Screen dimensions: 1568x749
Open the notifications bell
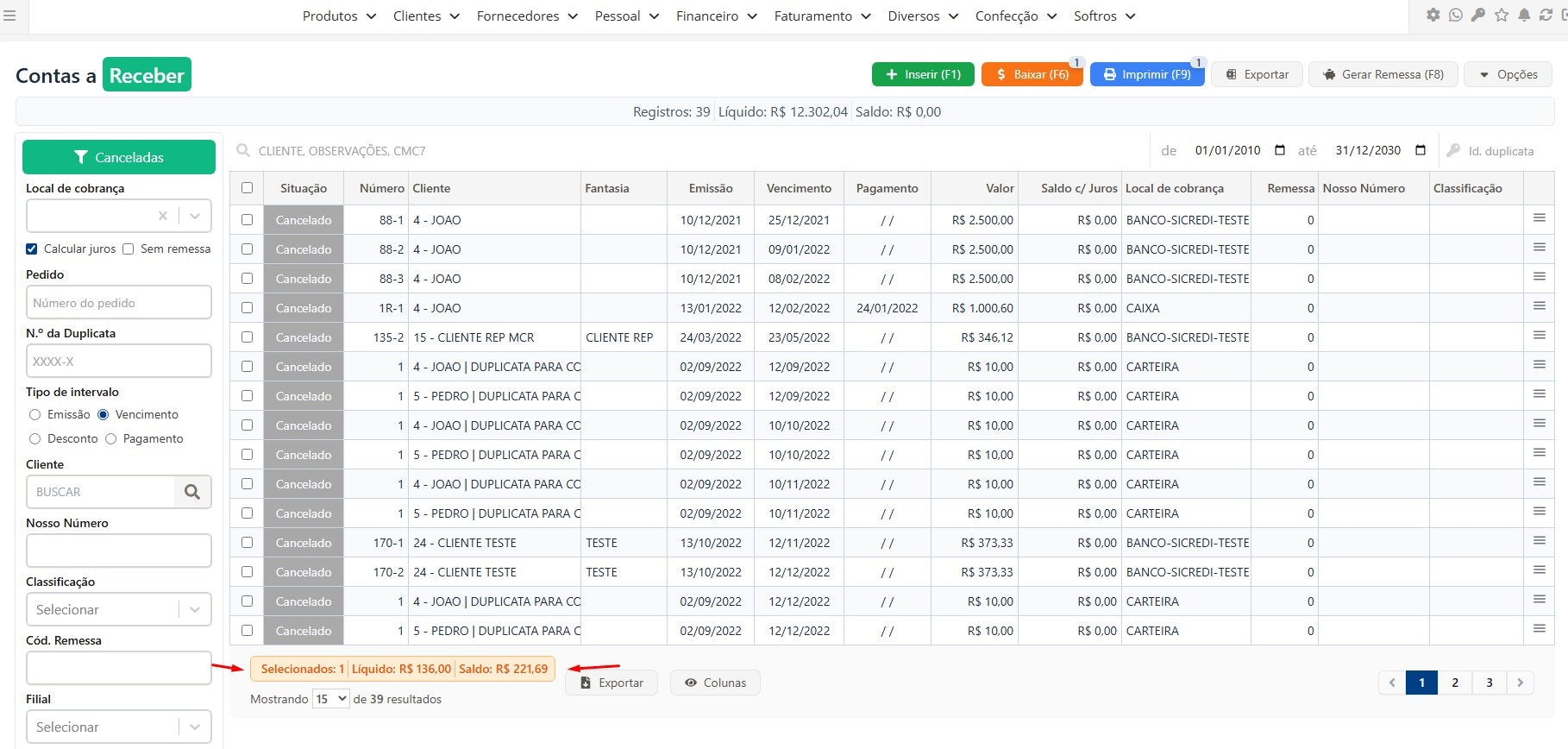point(1524,15)
